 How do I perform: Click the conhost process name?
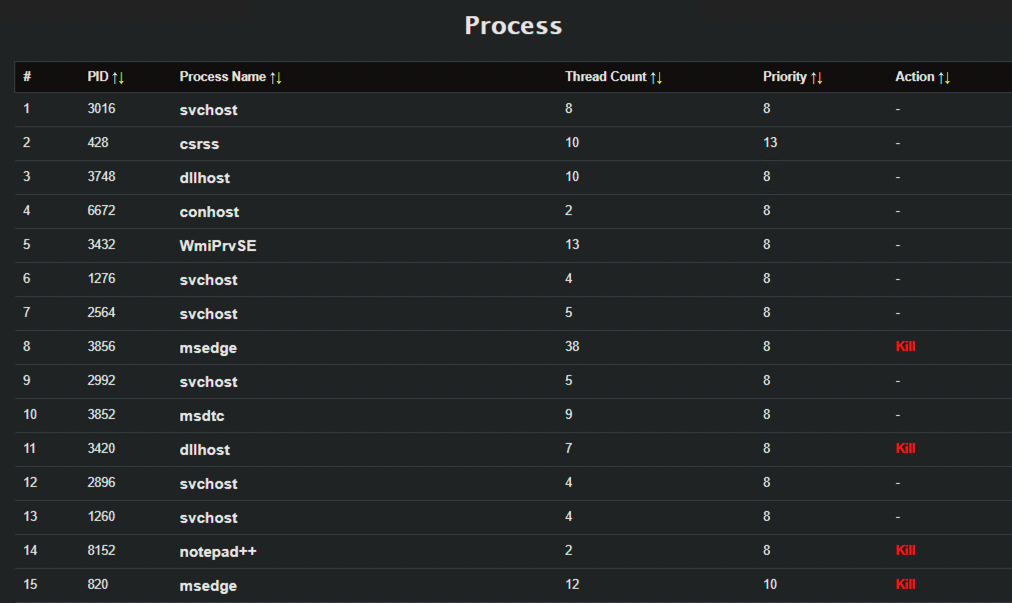(209, 212)
